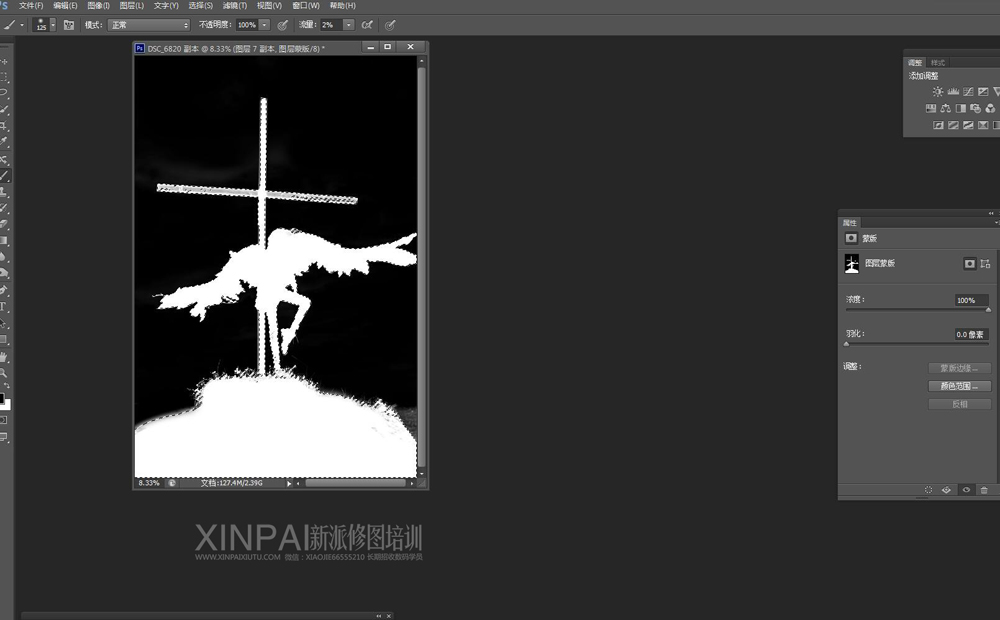Add a Black & White adjustment

pyautogui.click(x=960, y=108)
